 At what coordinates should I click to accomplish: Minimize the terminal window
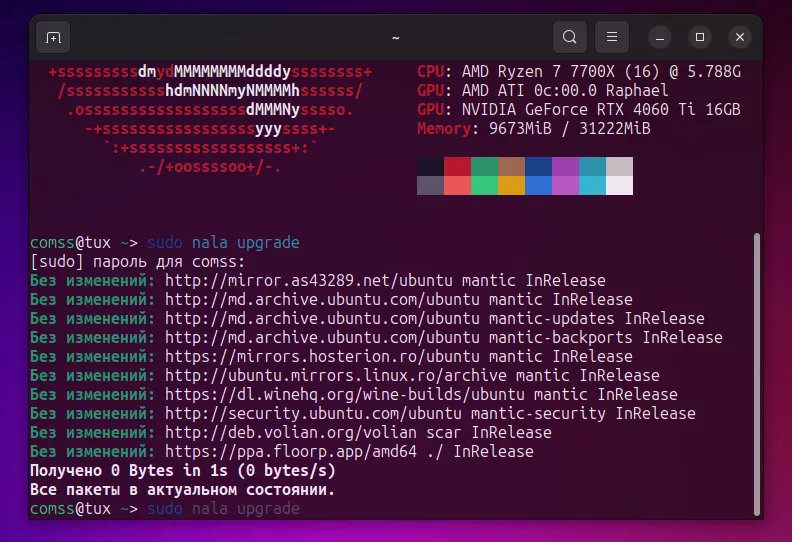point(660,37)
